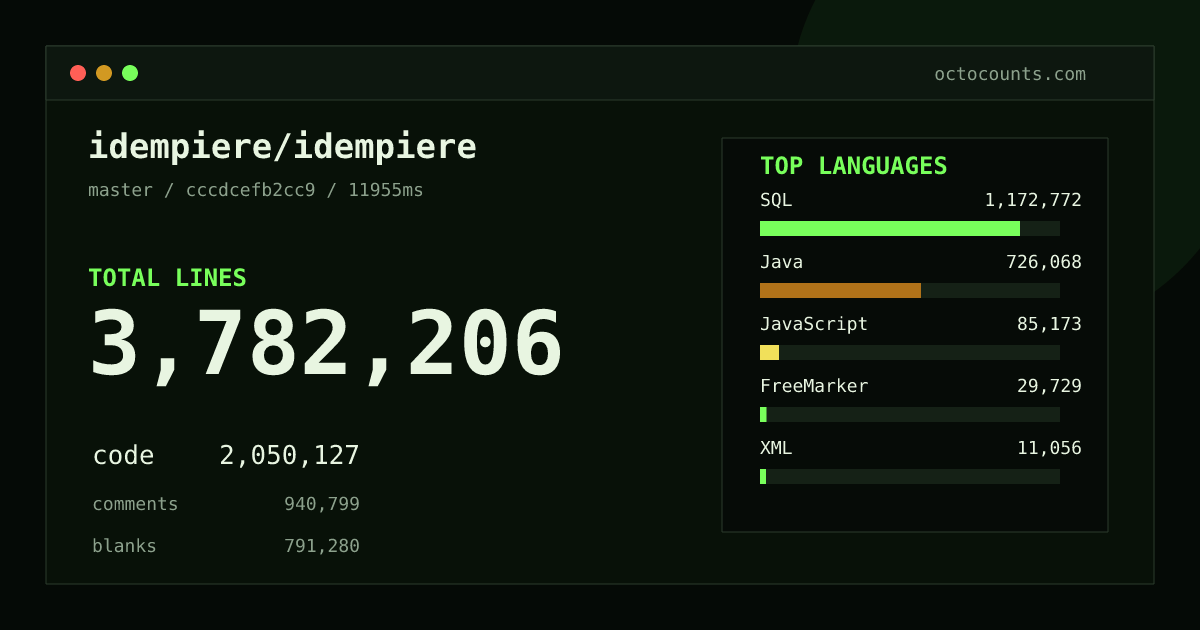Image resolution: width=1200 pixels, height=630 pixels.
Task: Select the 726,068 Java line count
Action: (1044, 262)
